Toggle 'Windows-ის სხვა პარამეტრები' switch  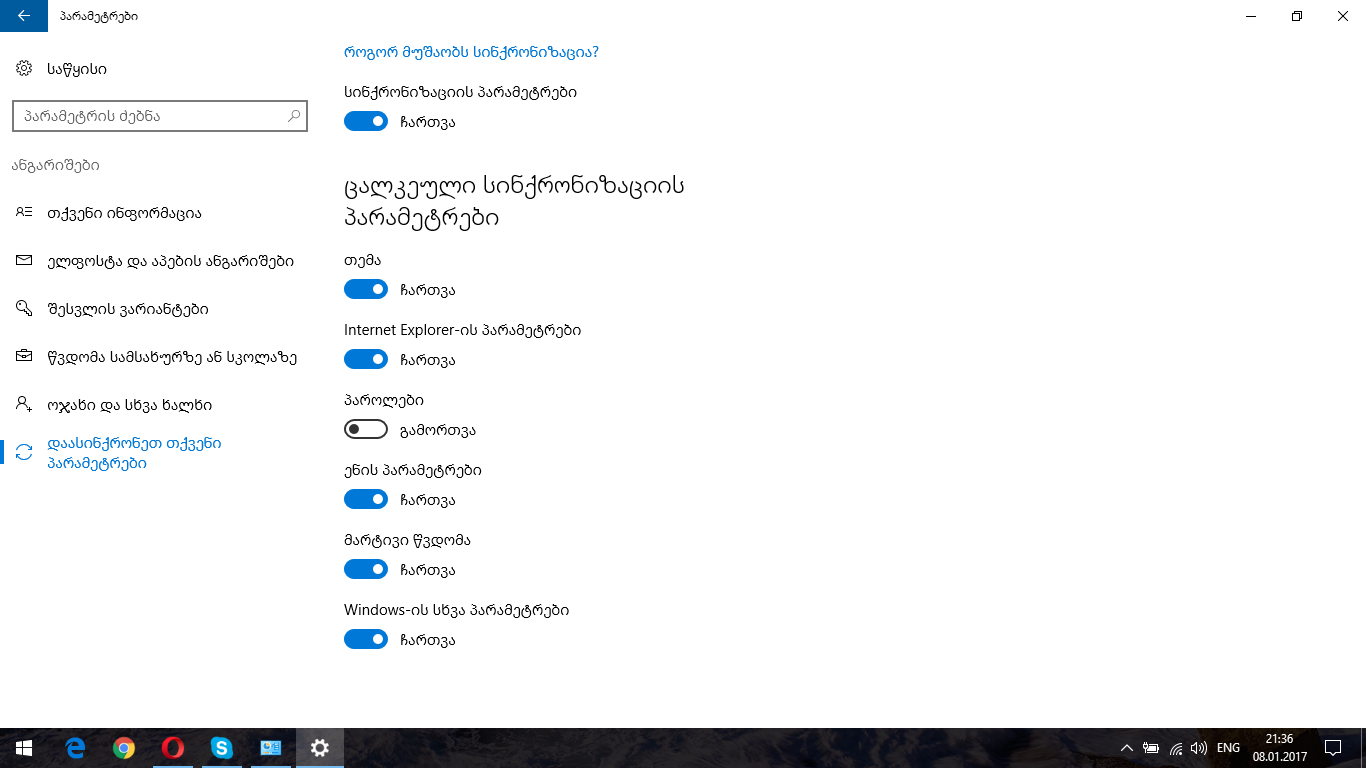coord(366,639)
